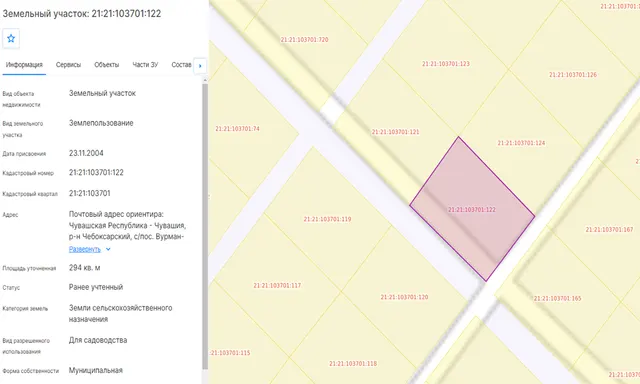Select parcel 21:21:103701:126 on the map
640x384 pixels.
573,75
